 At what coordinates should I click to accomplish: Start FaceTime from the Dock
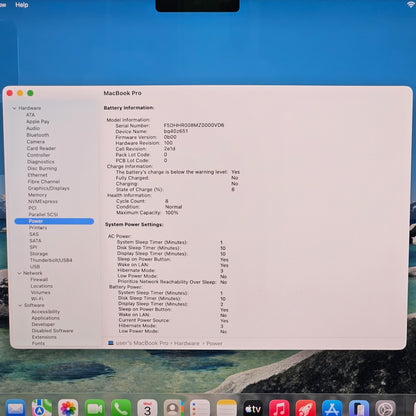(x=94, y=408)
